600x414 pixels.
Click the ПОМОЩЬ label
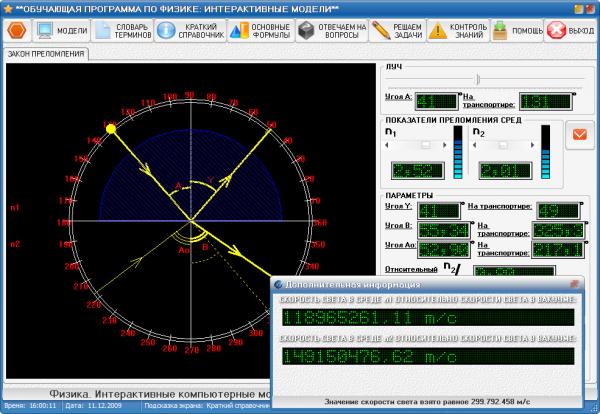527,31
